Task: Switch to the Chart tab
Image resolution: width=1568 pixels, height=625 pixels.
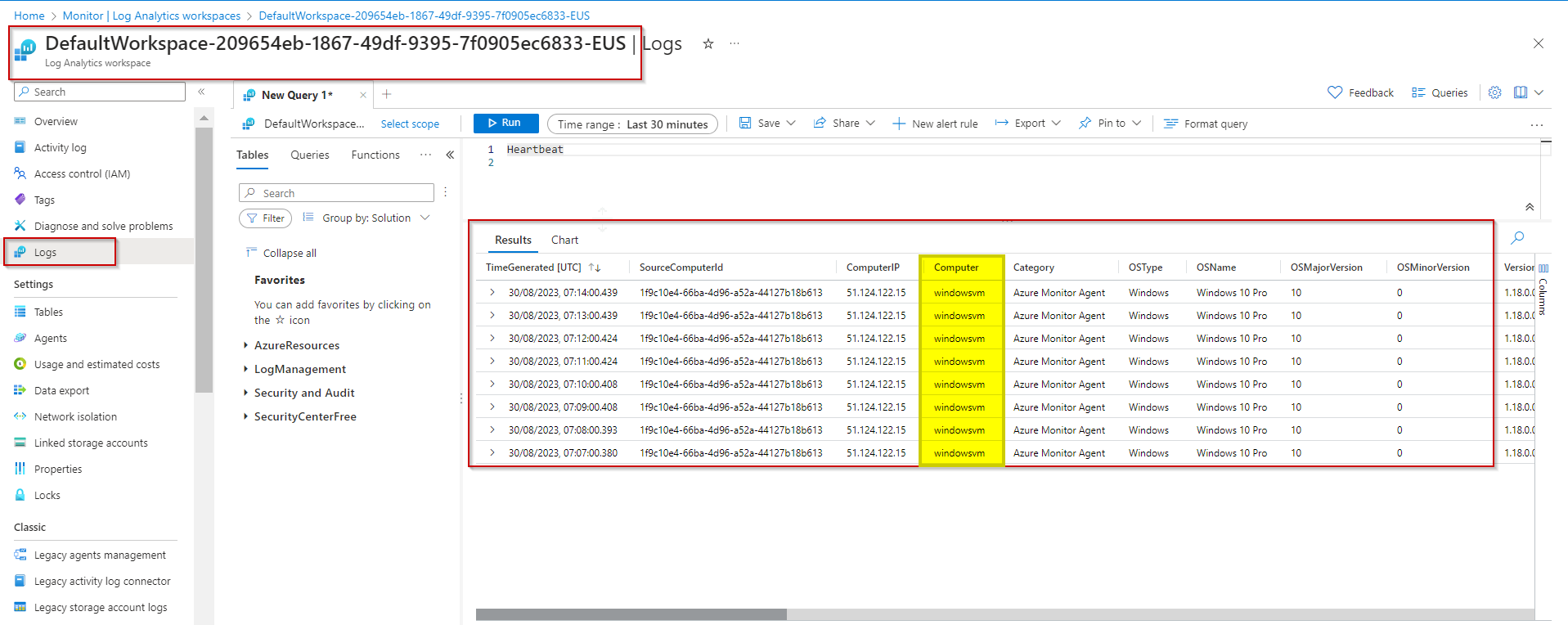Action: [x=564, y=240]
